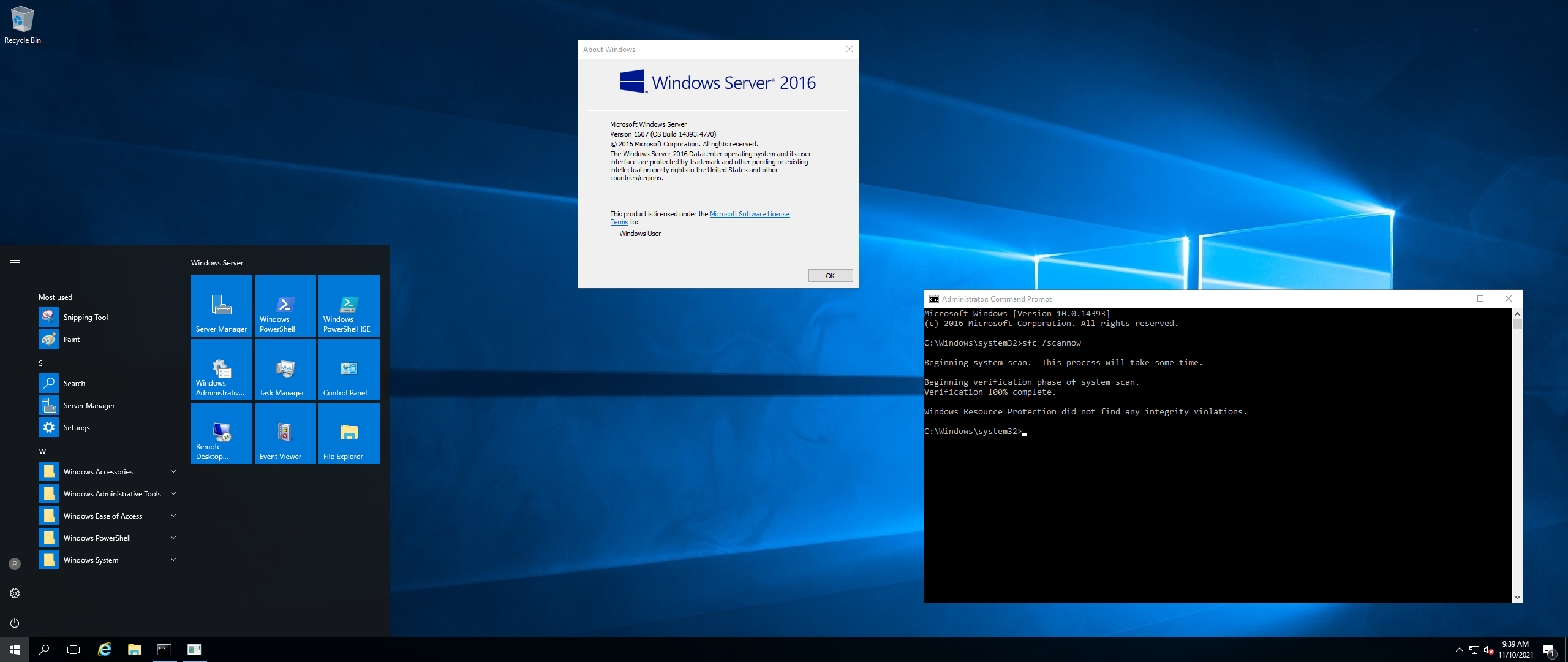Screen dimensions: 1568x662
Task: Open the Action Center notification icon
Action: coord(1549,650)
